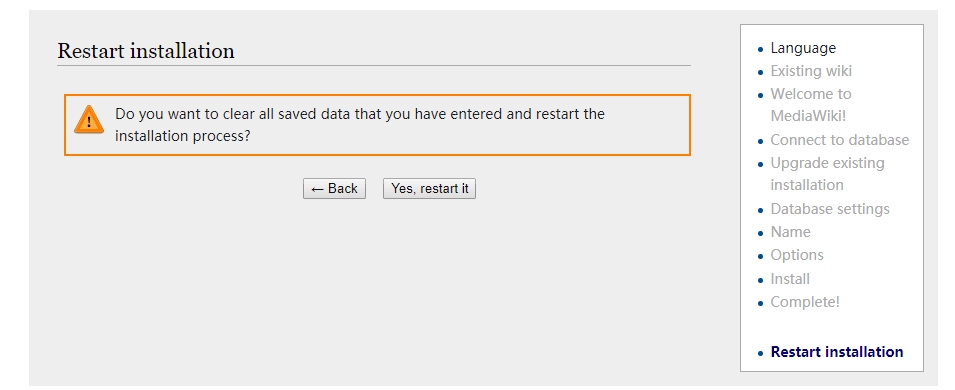Image resolution: width=955 pixels, height=390 pixels.
Task: Open the Options step
Action: pyautogui.click(x=797, y=255)
